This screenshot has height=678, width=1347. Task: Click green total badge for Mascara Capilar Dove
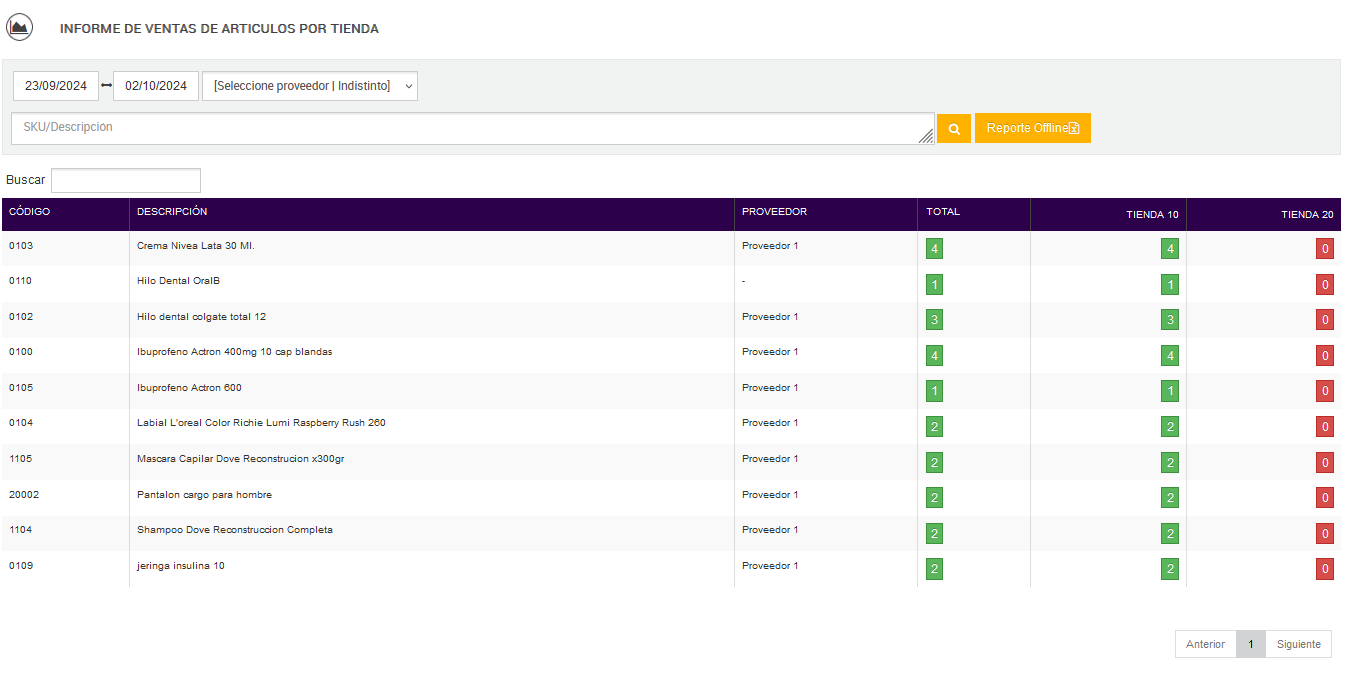pos(934,463)
